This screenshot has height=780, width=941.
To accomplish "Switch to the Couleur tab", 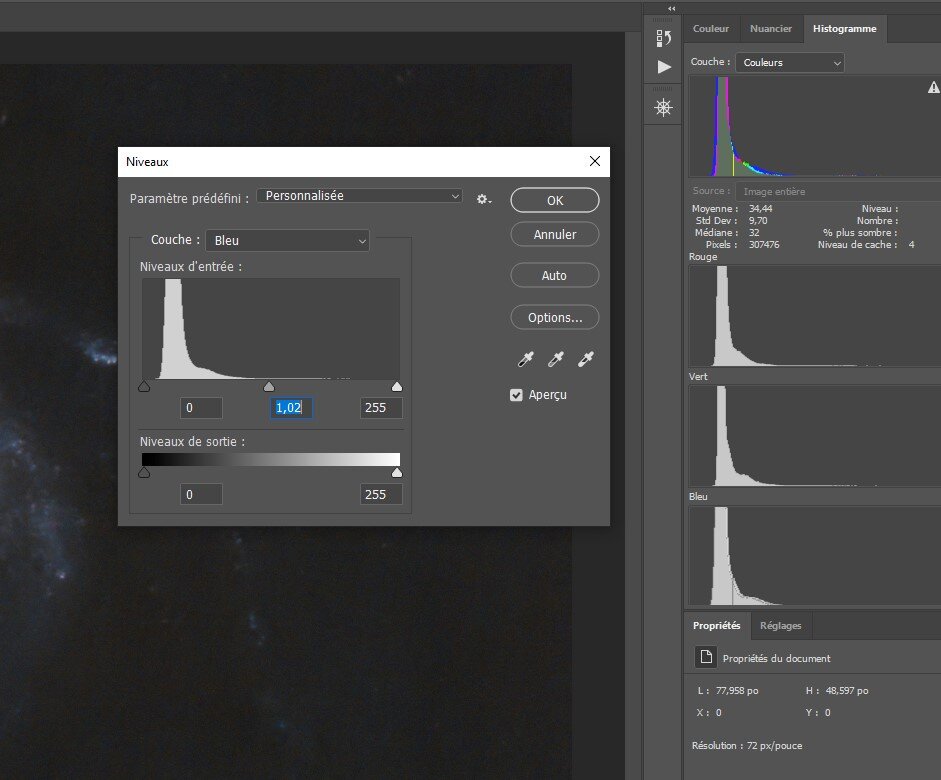I will point(711,29).
